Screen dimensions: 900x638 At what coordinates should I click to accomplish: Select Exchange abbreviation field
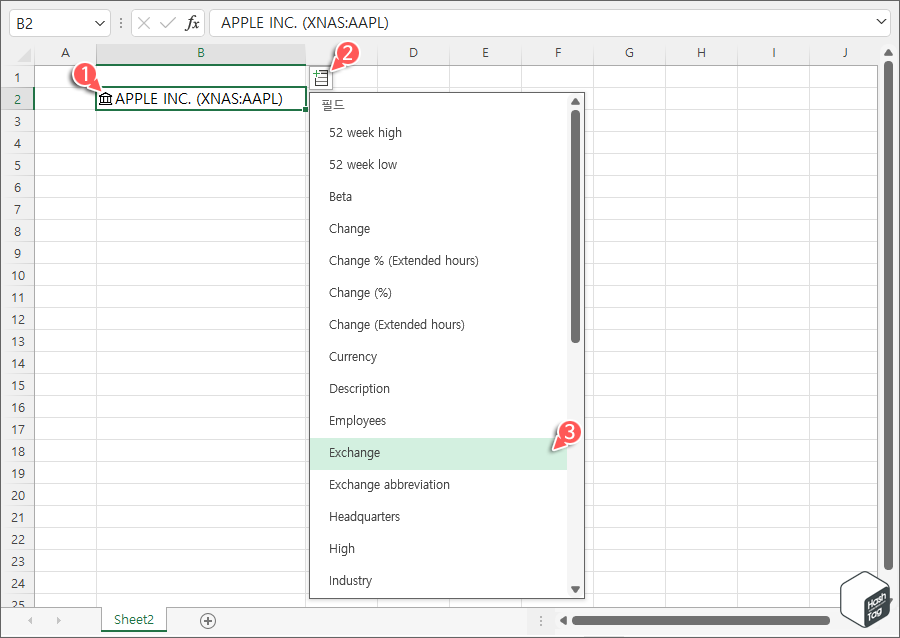pos(439,485)
